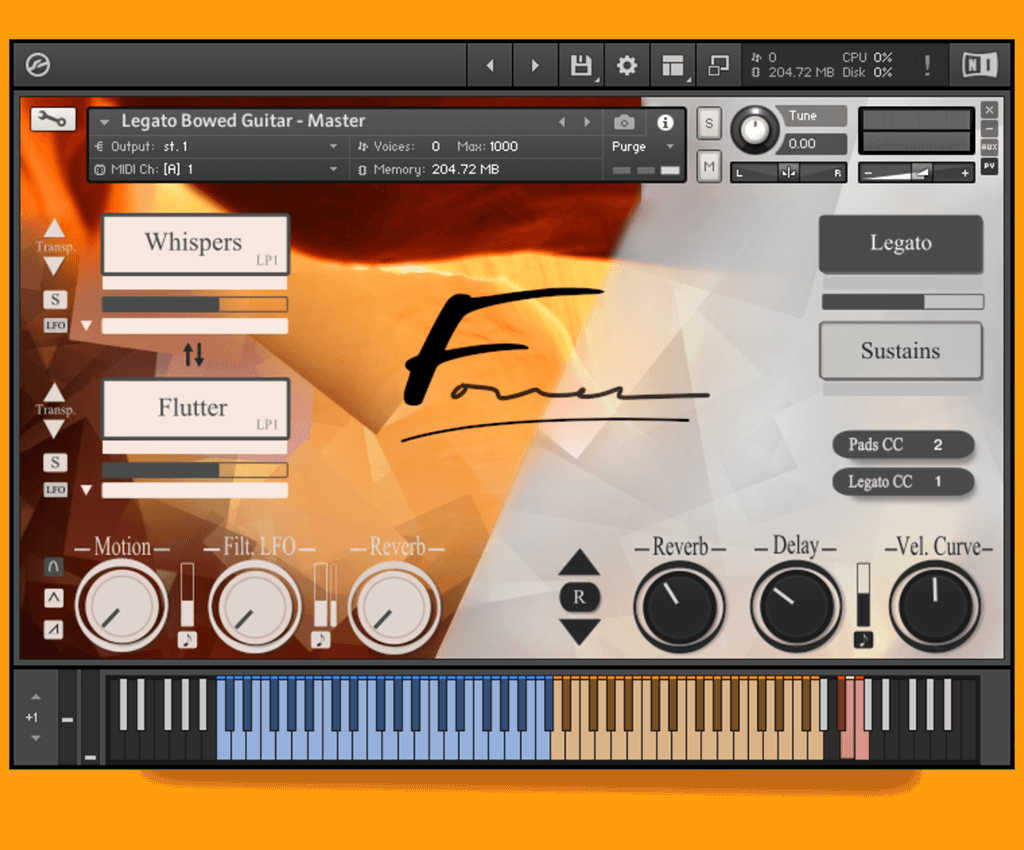Click the Whispers layer button

(195, 243)
